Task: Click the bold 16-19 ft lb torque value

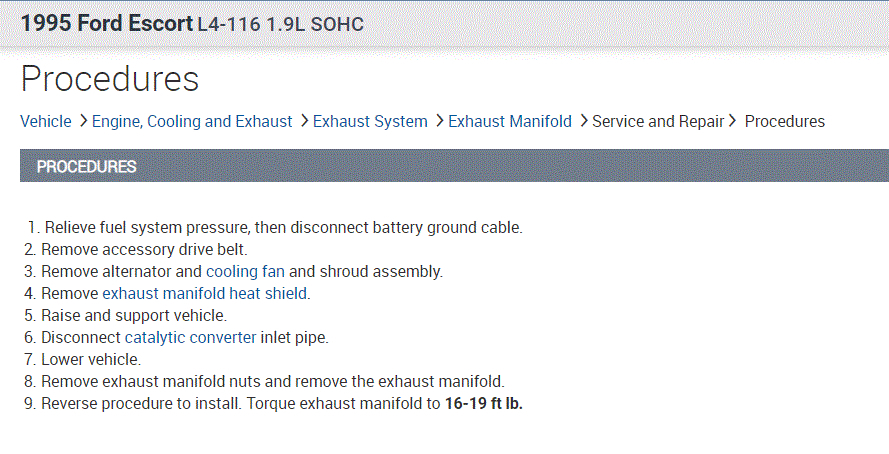Action: click(x=484, y=404)
